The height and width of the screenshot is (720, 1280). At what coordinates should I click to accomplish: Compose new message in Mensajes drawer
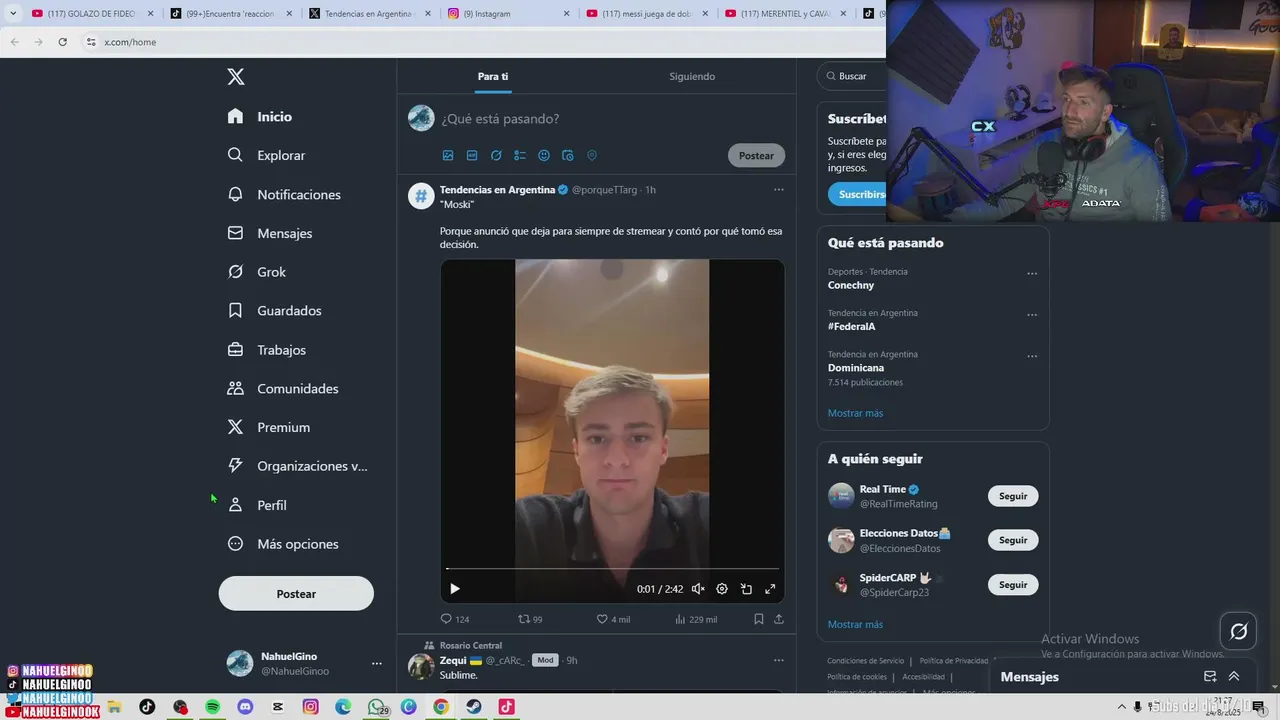click(1210, 677)
